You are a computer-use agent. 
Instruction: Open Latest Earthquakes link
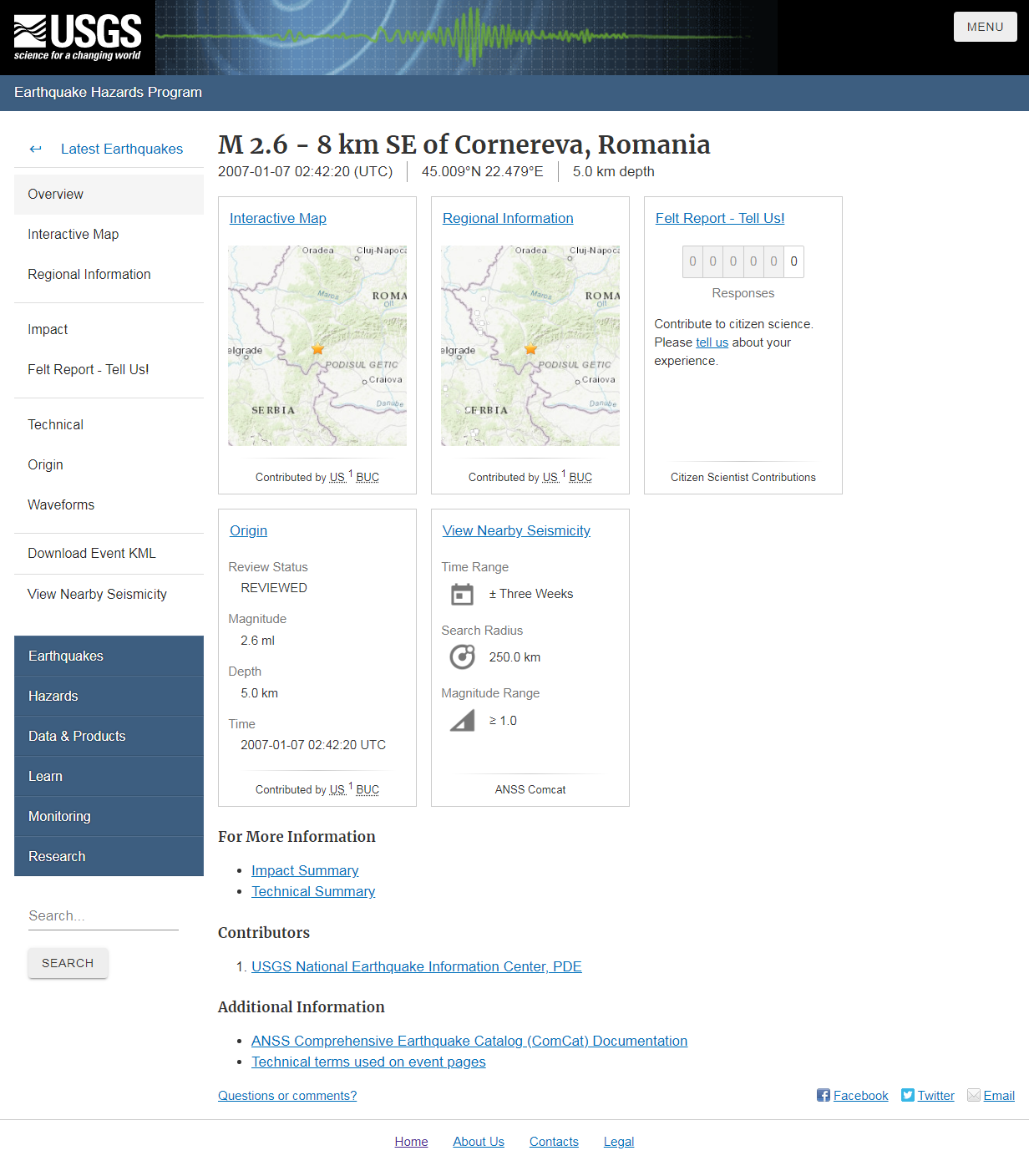pos(122,149)
